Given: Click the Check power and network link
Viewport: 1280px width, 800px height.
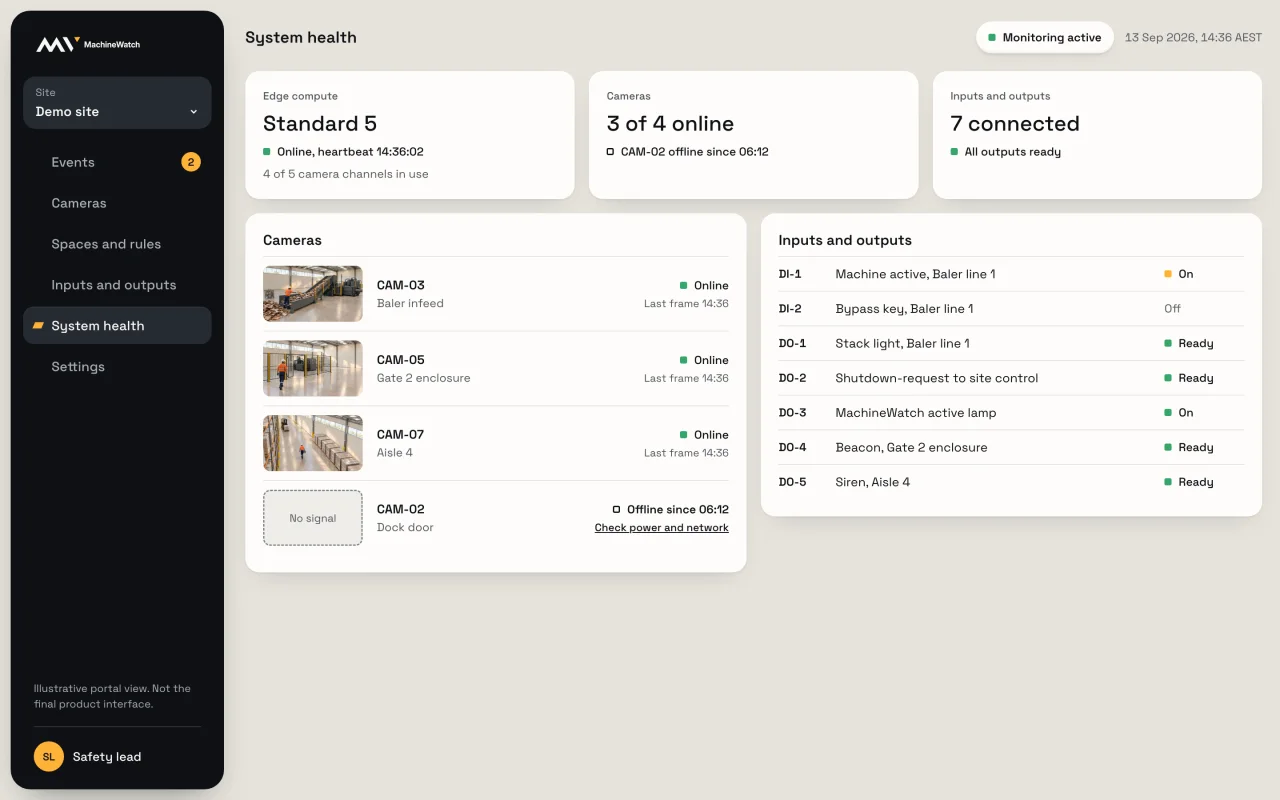Looking at the screenshot, I should click(661, 528).
